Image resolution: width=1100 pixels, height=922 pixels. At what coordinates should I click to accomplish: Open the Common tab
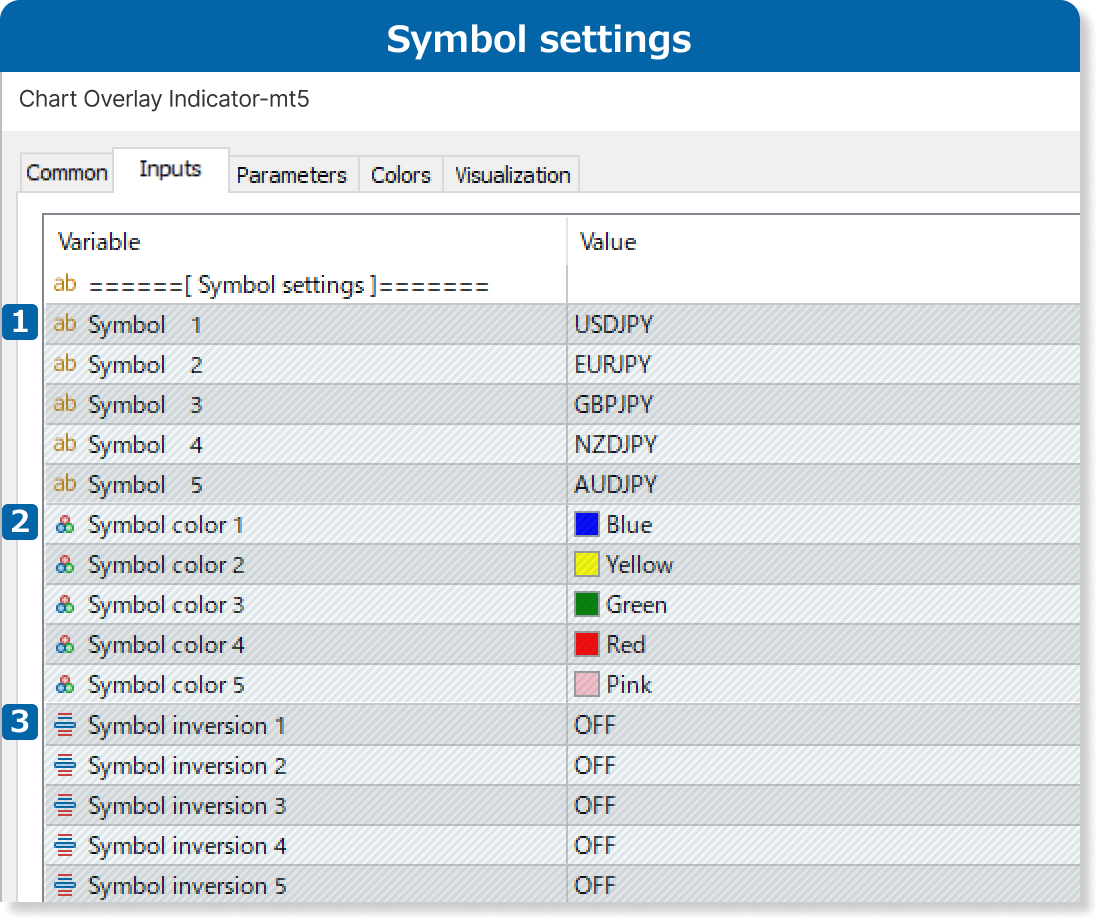point(67,173)
